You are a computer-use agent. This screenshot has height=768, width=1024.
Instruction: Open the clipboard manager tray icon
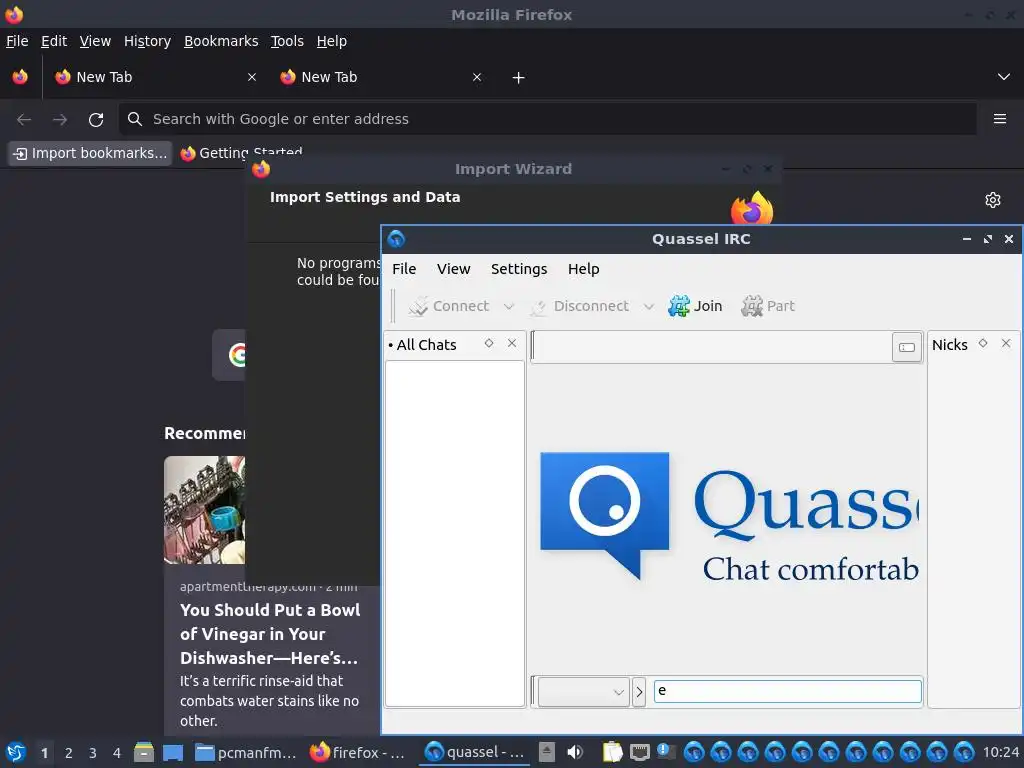point(612,752)
